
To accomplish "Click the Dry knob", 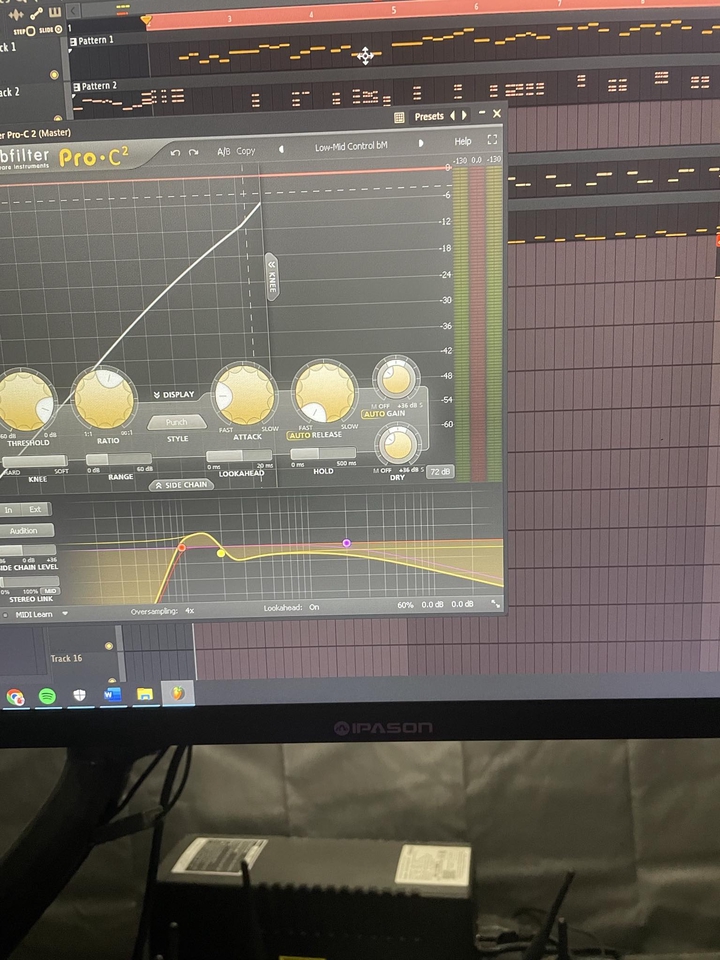I will [397, 445].
